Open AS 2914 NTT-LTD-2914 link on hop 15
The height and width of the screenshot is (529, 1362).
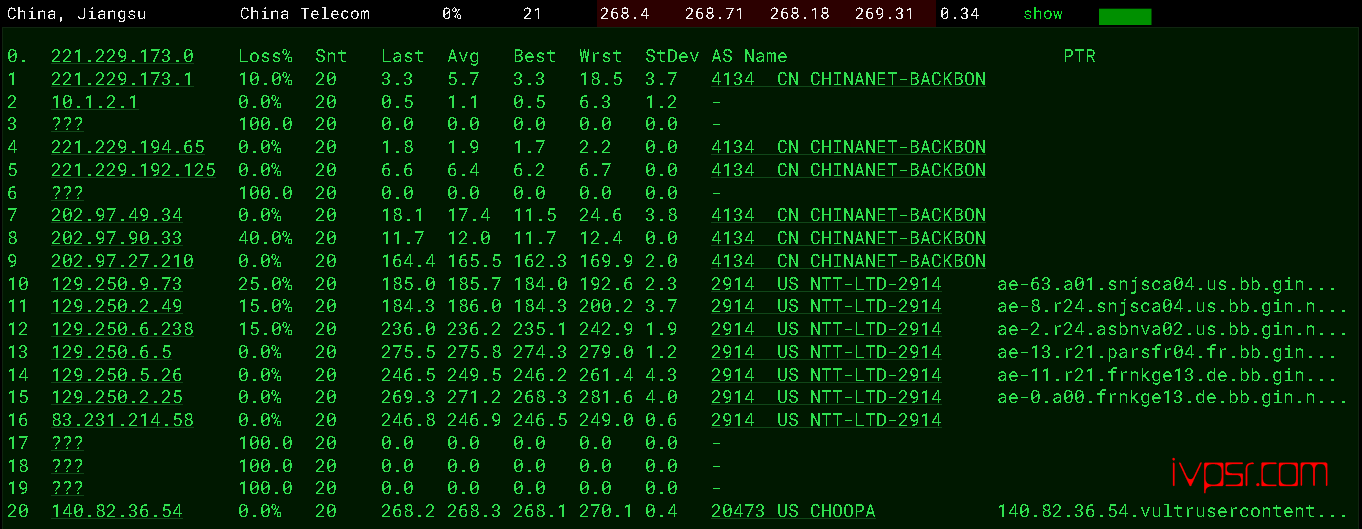tap(827, 398)
